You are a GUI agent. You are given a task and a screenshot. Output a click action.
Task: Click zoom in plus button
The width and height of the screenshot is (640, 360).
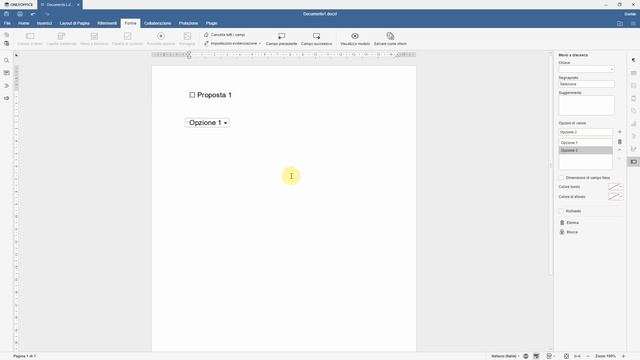pyautogui.click(x=624, y=356)
